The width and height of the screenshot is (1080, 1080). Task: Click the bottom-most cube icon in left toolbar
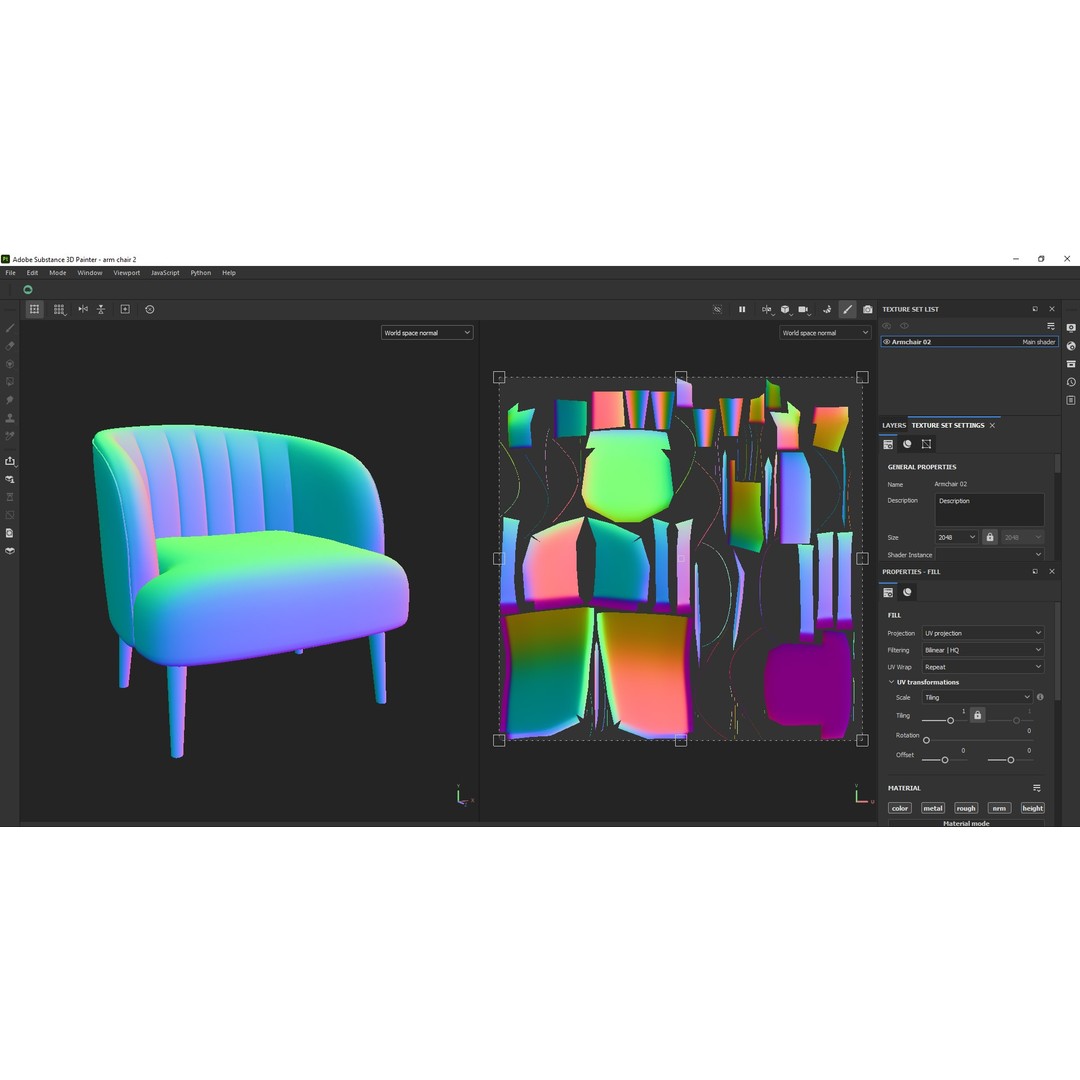click(x=10, y=550)
